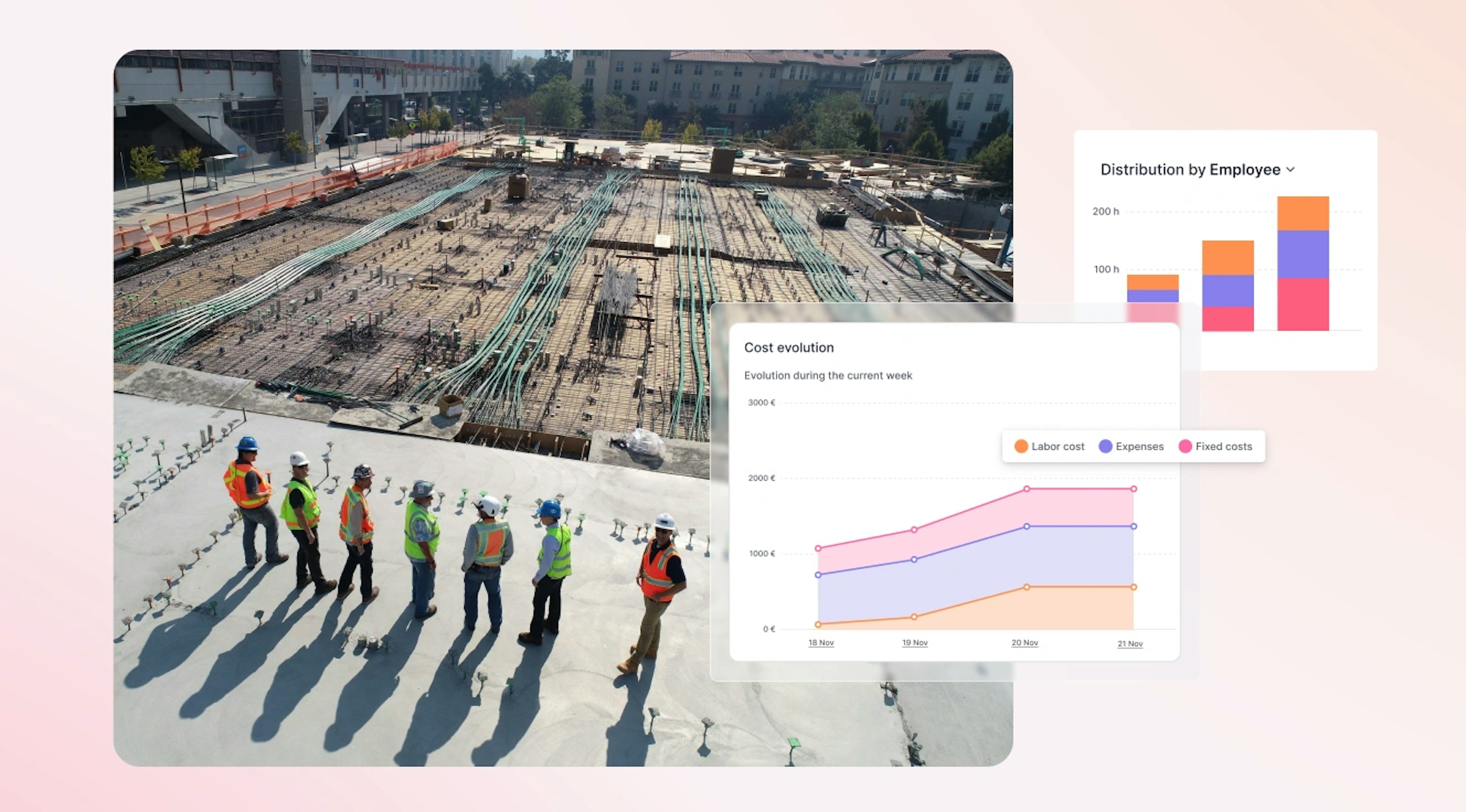
Task: Click the 'Fixed costs' legend label
Action: tap(1224, 446)
